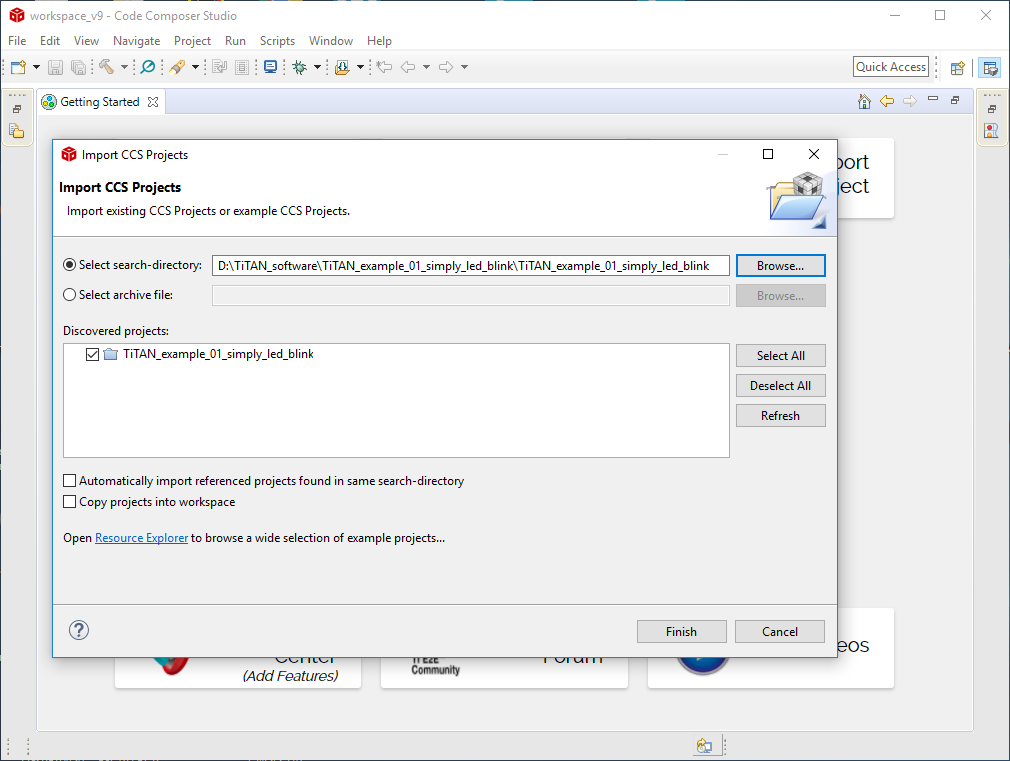Click the green Debug bug icon
This screenshot has width=1010, height=761.
click(300, 67)
